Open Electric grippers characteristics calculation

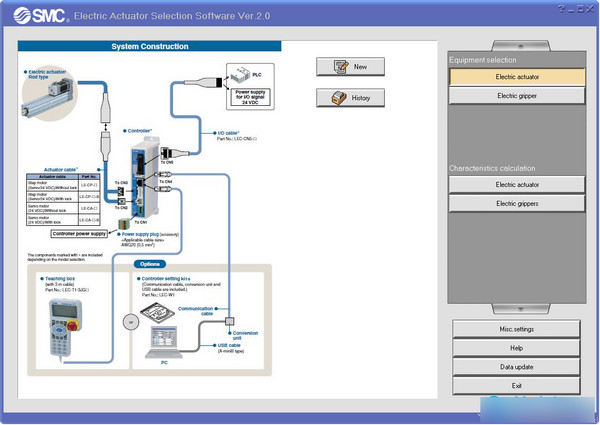point(517,204)
